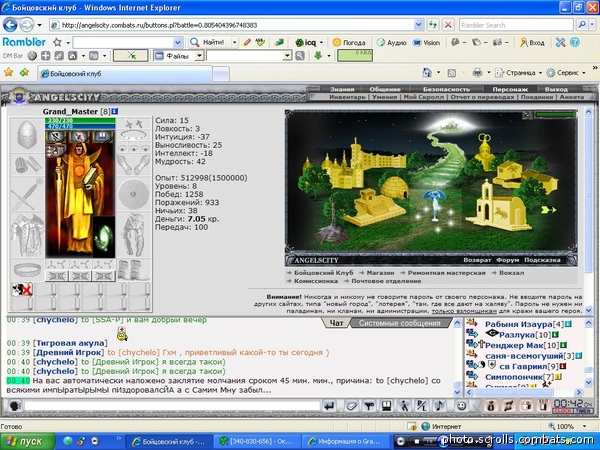Click the empty boots equipment slot
The height and width of the screenshot is (450, 600).
133,270
